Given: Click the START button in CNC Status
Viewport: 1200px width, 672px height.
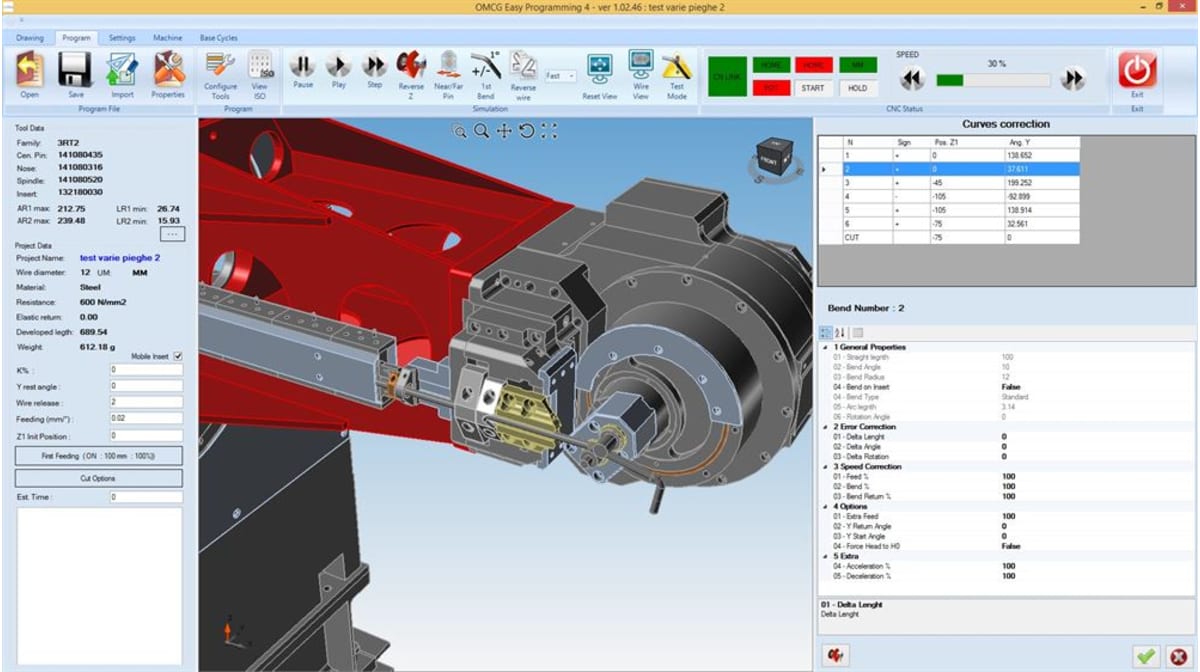Looking at the screenshot, I should [x=813, y=88].
